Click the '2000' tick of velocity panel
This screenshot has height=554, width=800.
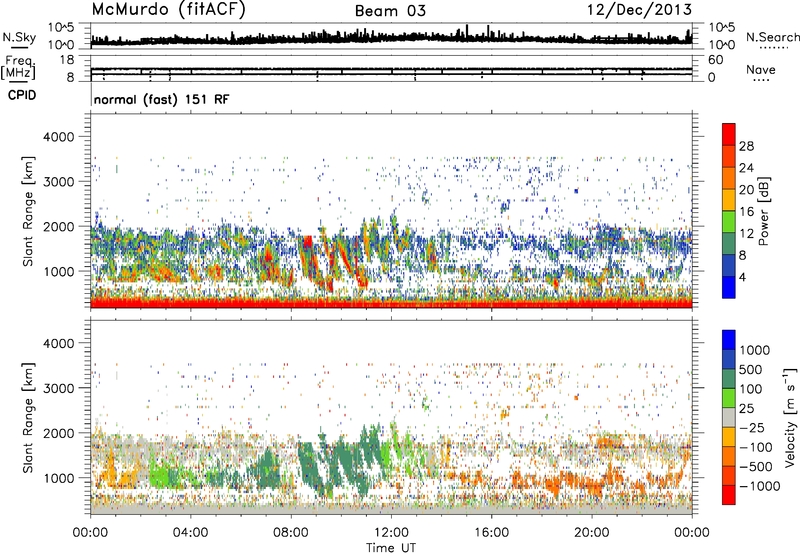pos(59,433)
